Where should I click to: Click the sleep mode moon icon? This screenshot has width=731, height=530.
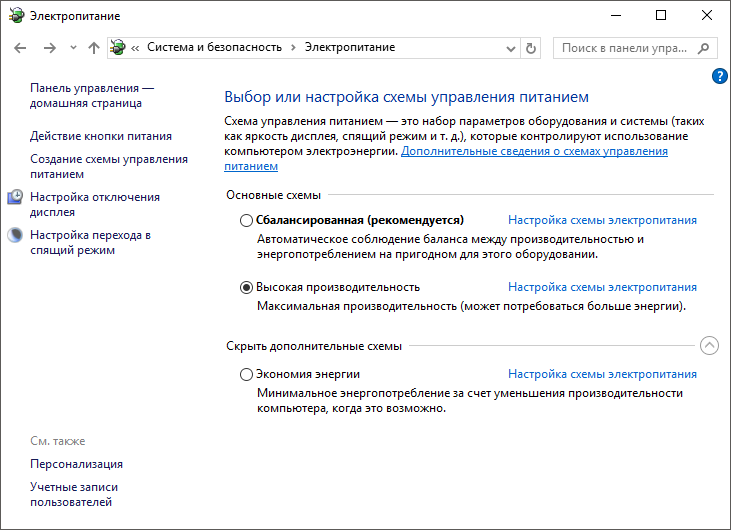pyautogui.click(x=15, y=236)
